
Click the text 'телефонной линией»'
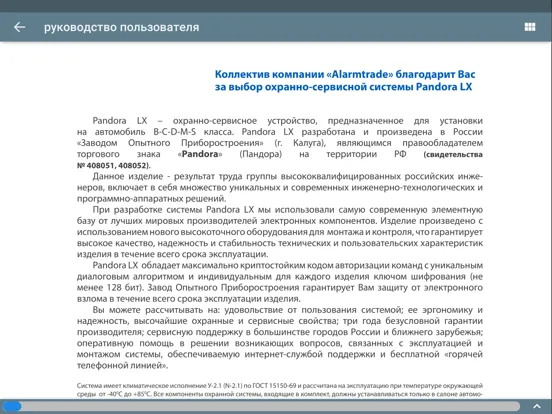click(122, 365)
